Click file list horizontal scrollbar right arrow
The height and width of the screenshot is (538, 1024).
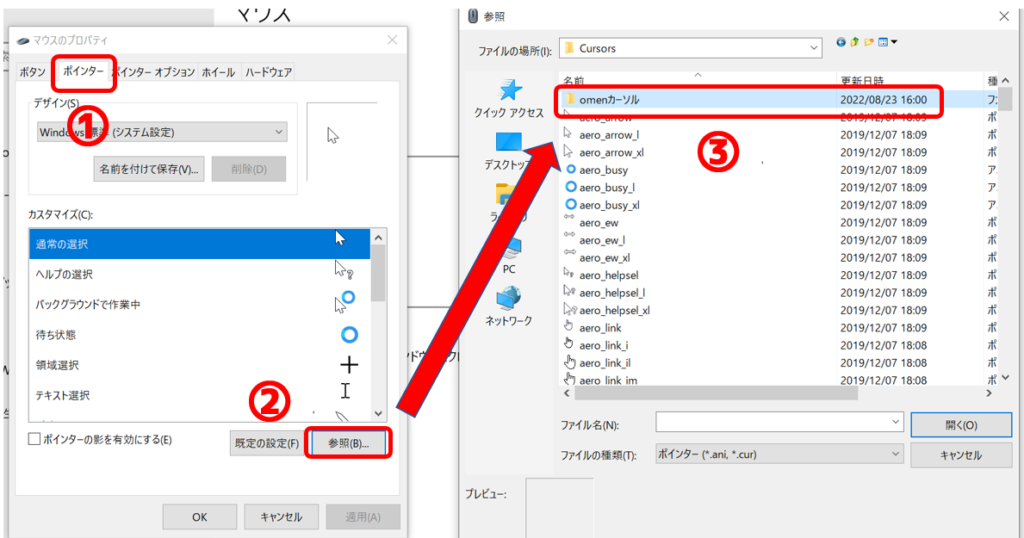pos(989,393)
